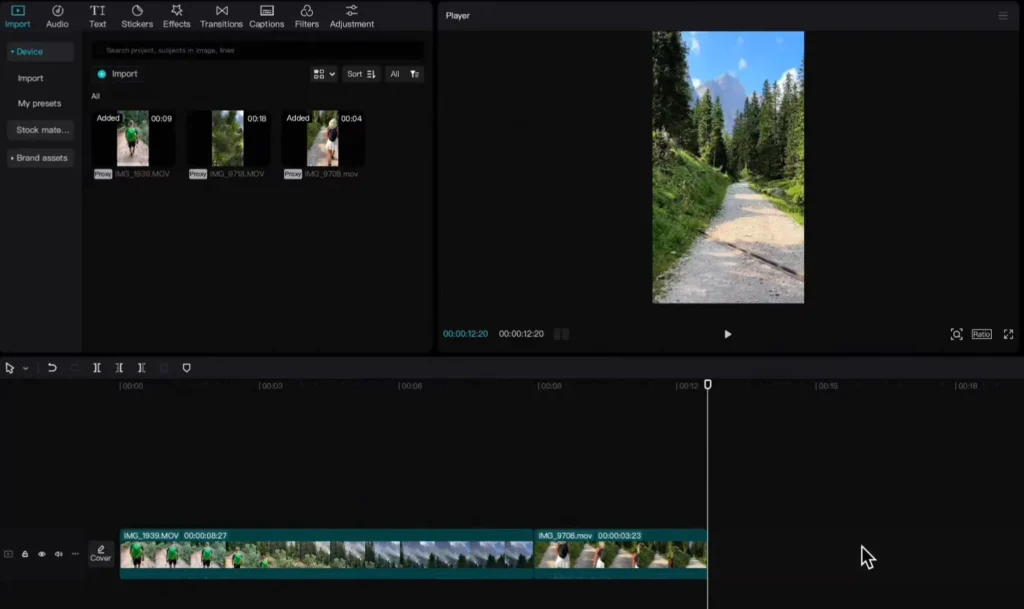Mute the main video track audio
The image size is (1024, 609).
click(x=59, y=554)
